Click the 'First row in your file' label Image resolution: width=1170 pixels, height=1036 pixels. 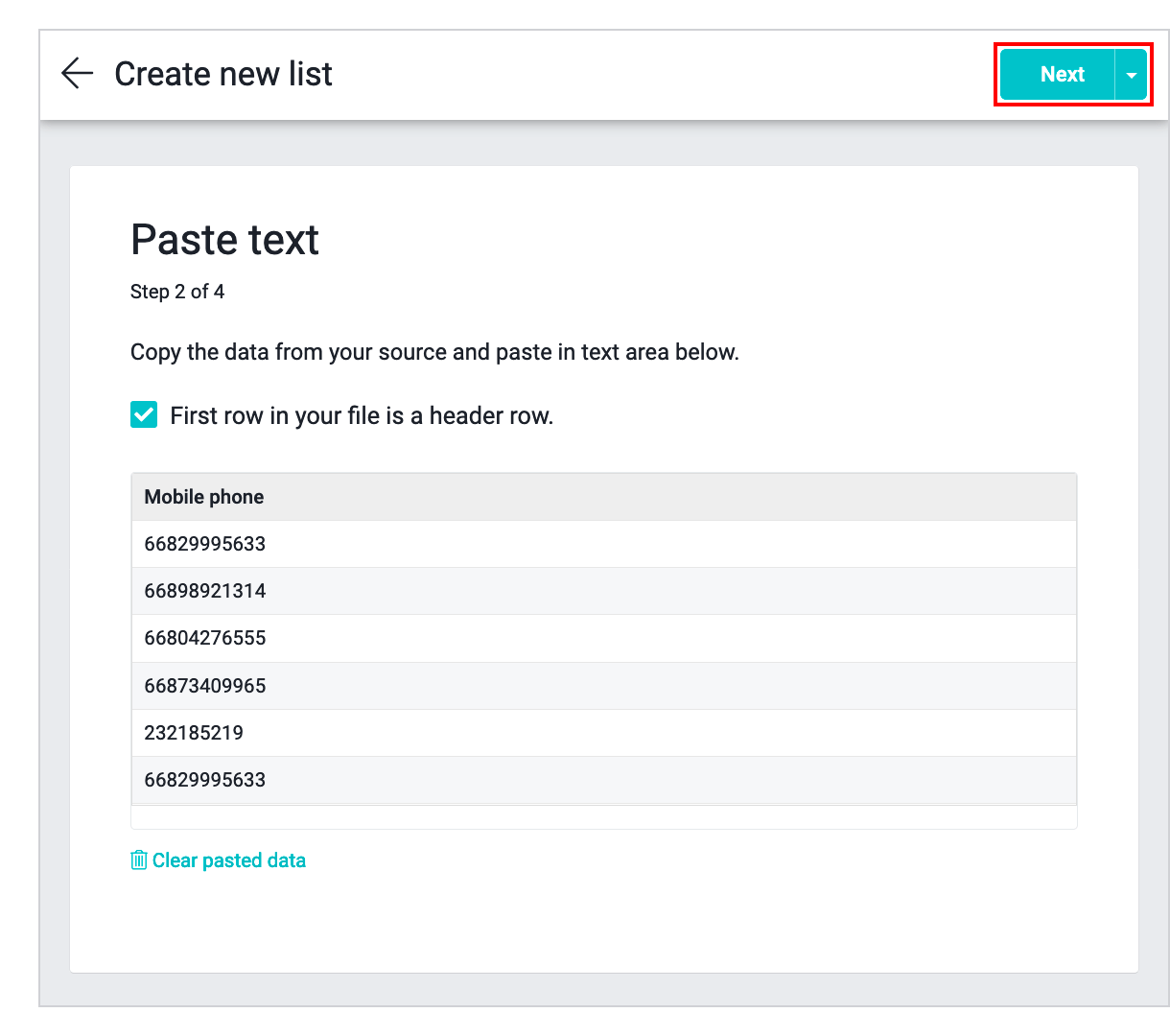(x=362, y=416)
